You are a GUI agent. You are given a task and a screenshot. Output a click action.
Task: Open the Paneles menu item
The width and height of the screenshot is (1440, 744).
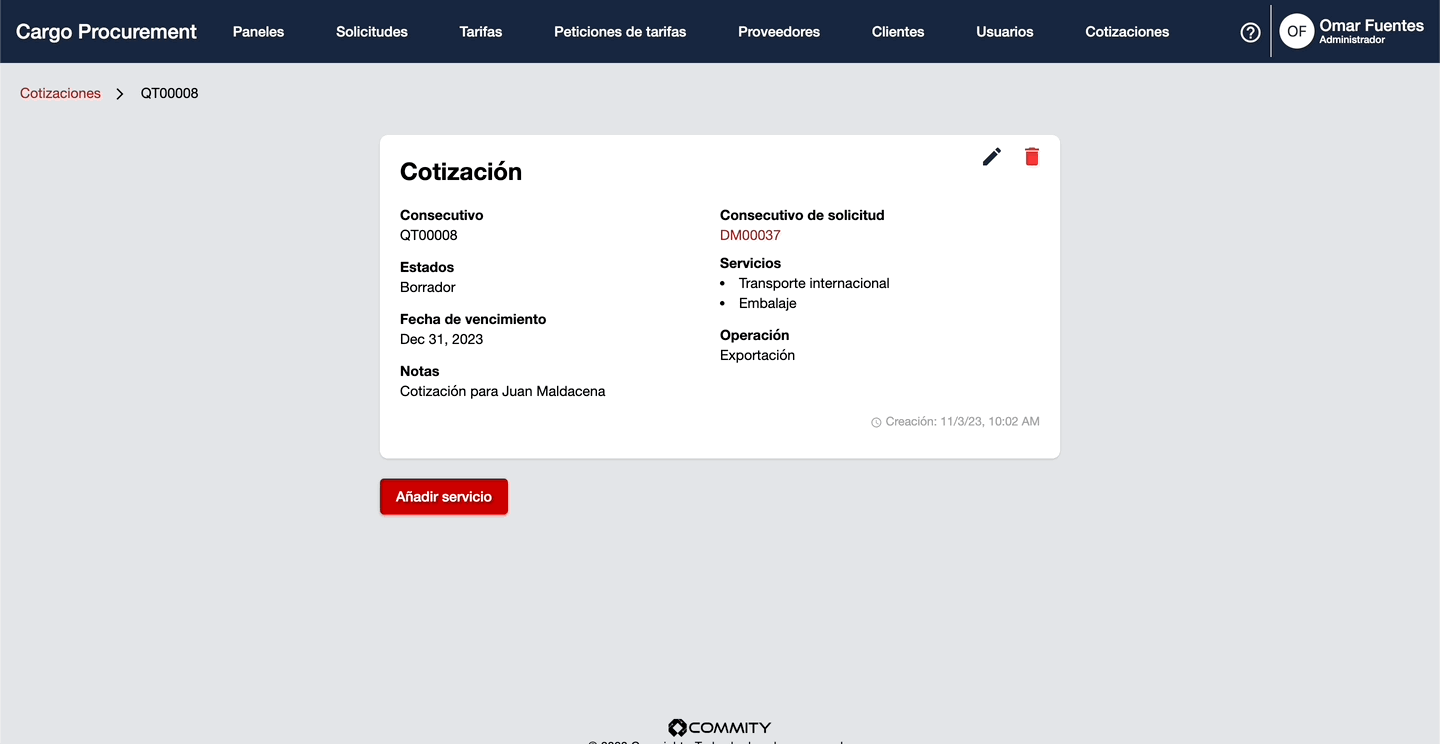[x=258, y=32]
